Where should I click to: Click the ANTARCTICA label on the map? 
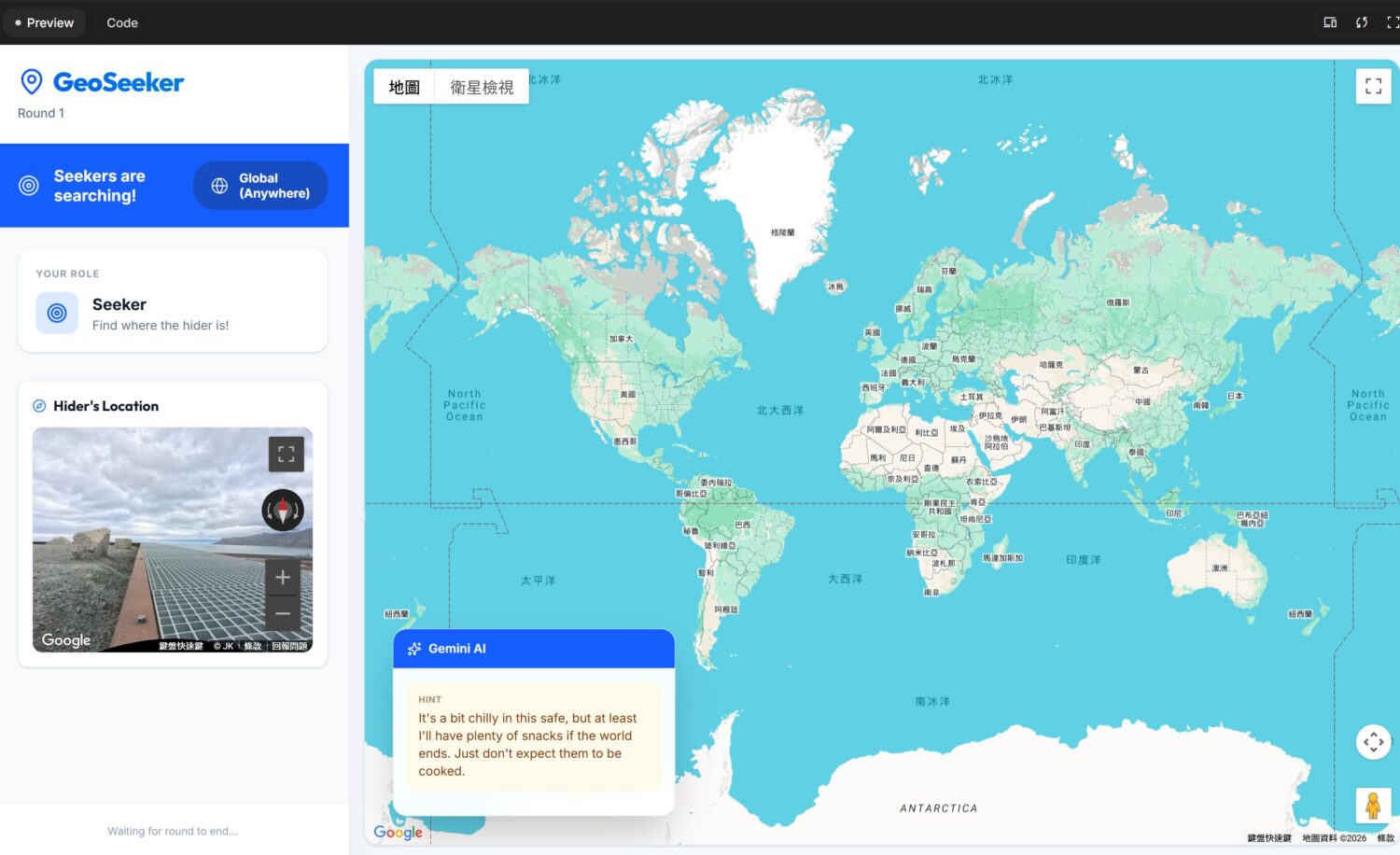pos(939,808)
